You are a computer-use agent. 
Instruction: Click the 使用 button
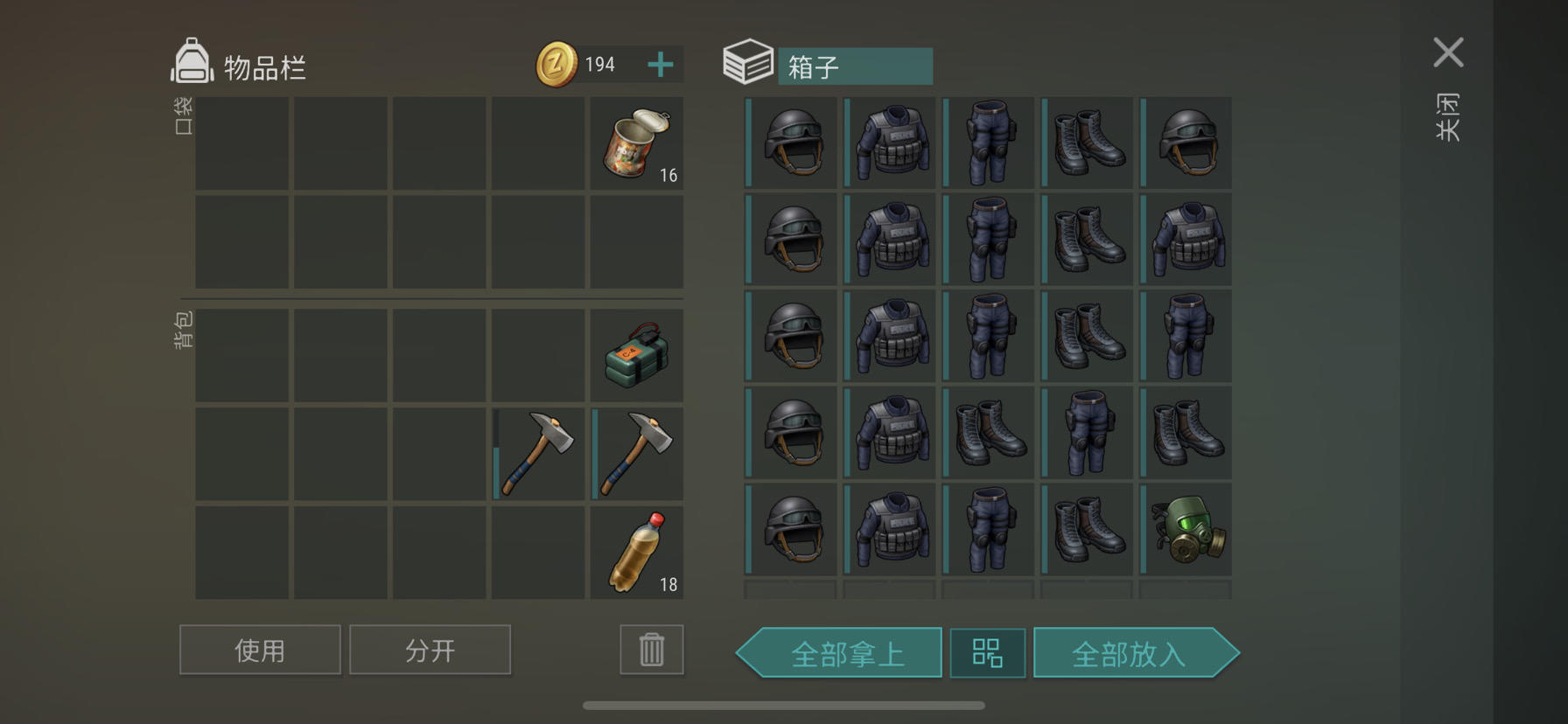[260, 650]
